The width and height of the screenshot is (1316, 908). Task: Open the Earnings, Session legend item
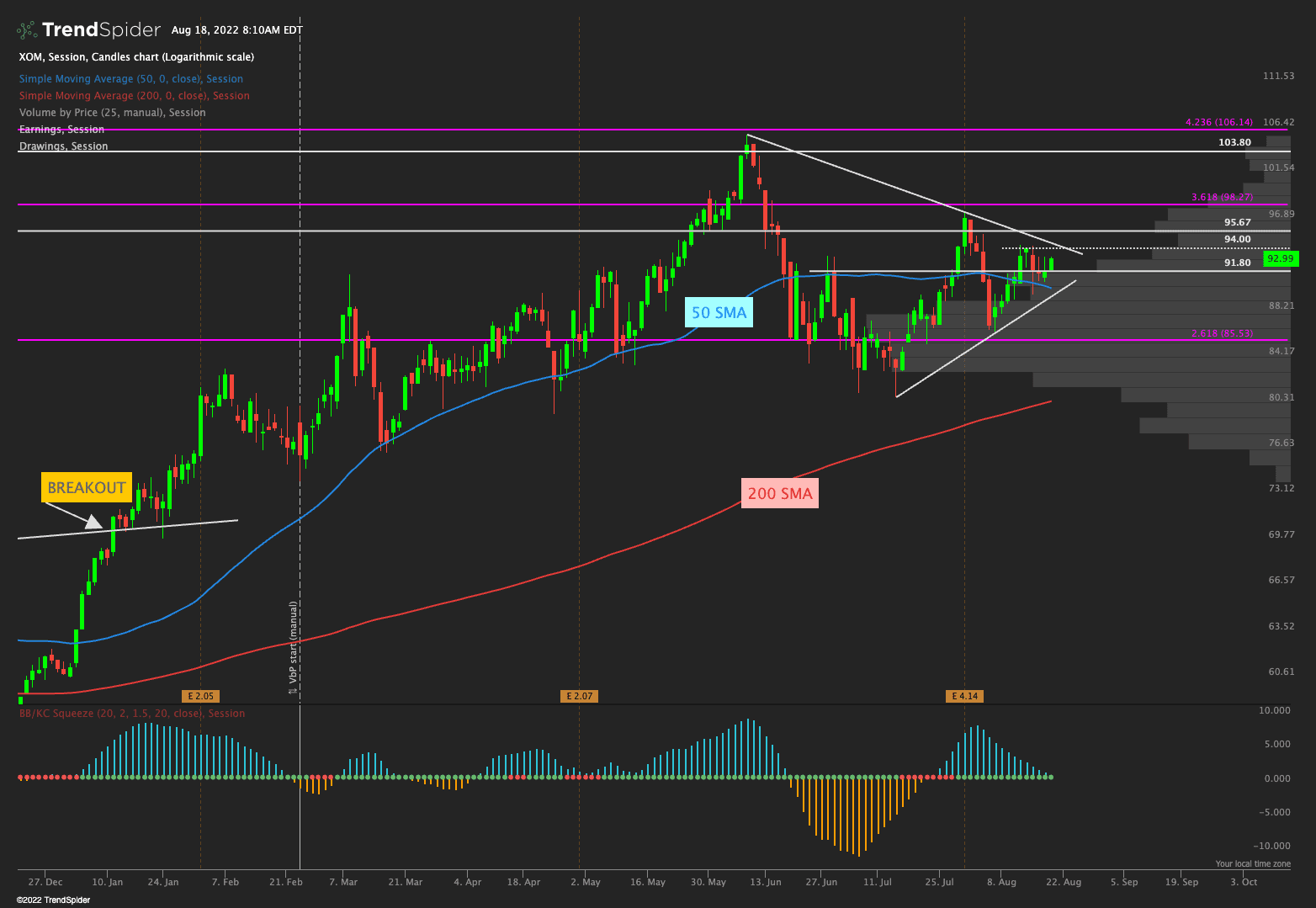62,130
